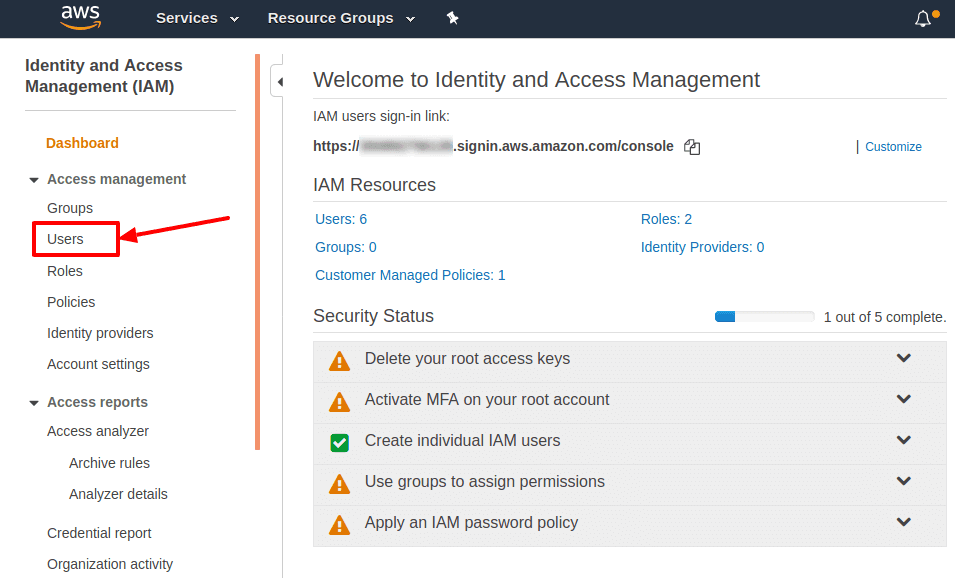The image size is (955, 578).
Task: Copy the IAM sign-in link
Action: [692, 147]
